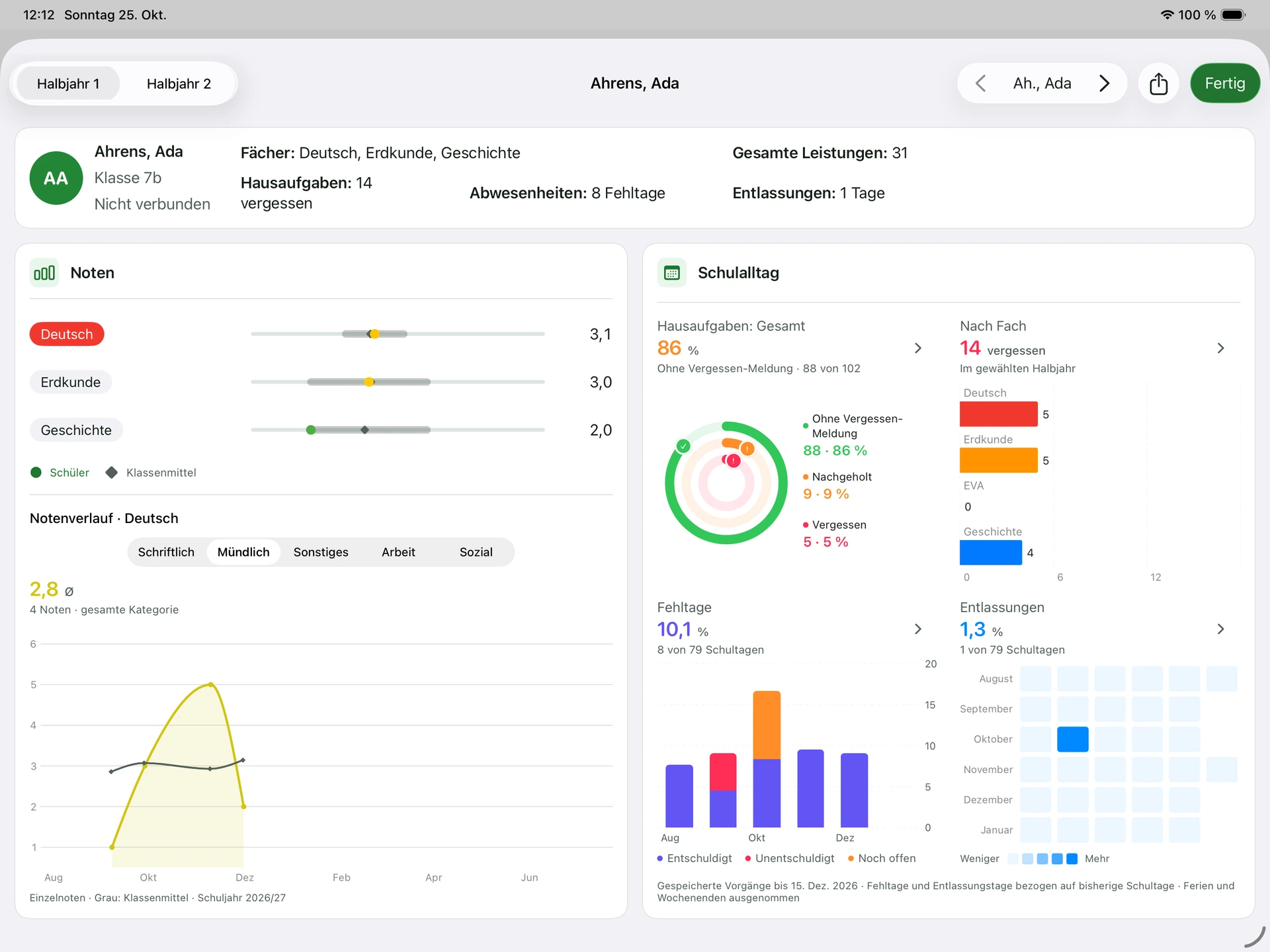1270x952 pixels.
Task: Expand Hausaufgaben Gesamt details chevron
Action: tap(917, 348)
